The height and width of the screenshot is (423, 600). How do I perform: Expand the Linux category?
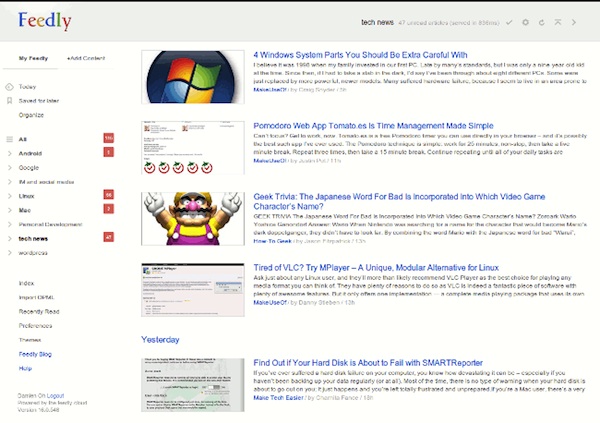(10, 196)
